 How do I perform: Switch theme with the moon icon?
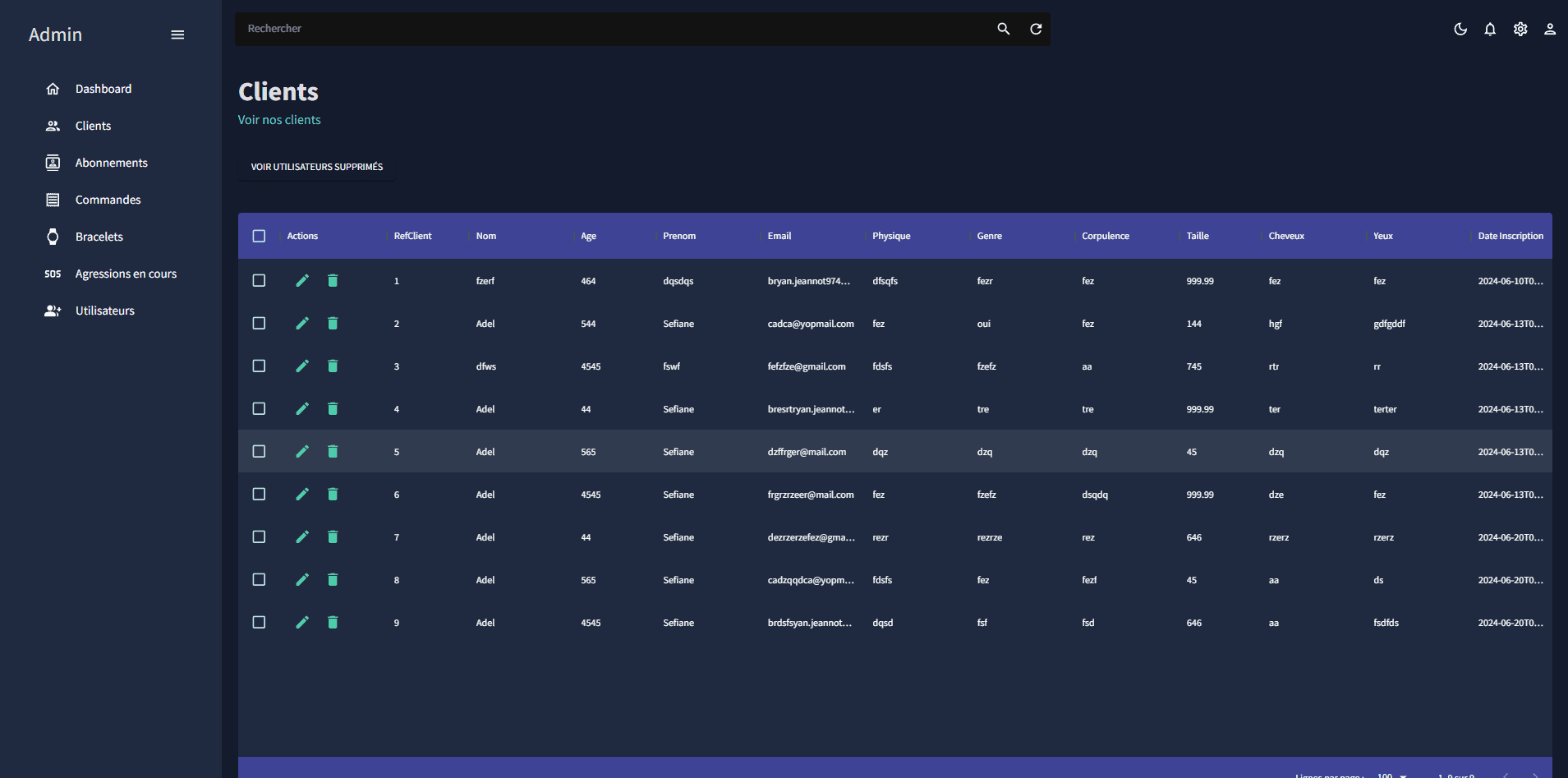click(x=1460, y=29)
